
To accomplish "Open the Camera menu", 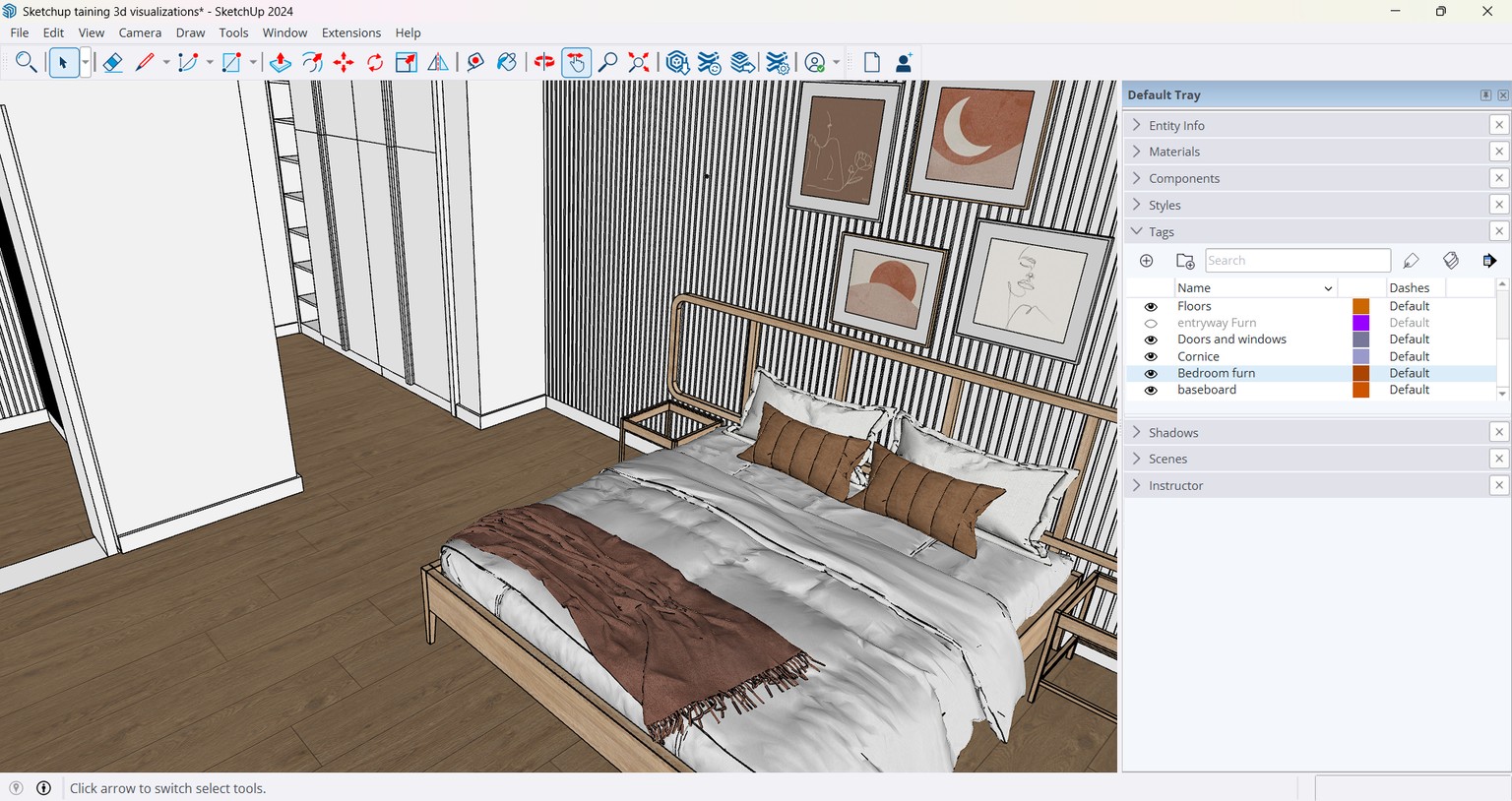I will (x=140, y=32).
